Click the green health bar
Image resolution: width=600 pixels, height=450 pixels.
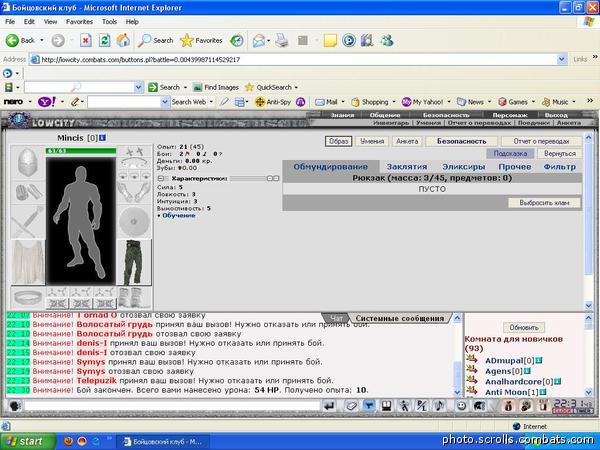[x=81, y=151]
